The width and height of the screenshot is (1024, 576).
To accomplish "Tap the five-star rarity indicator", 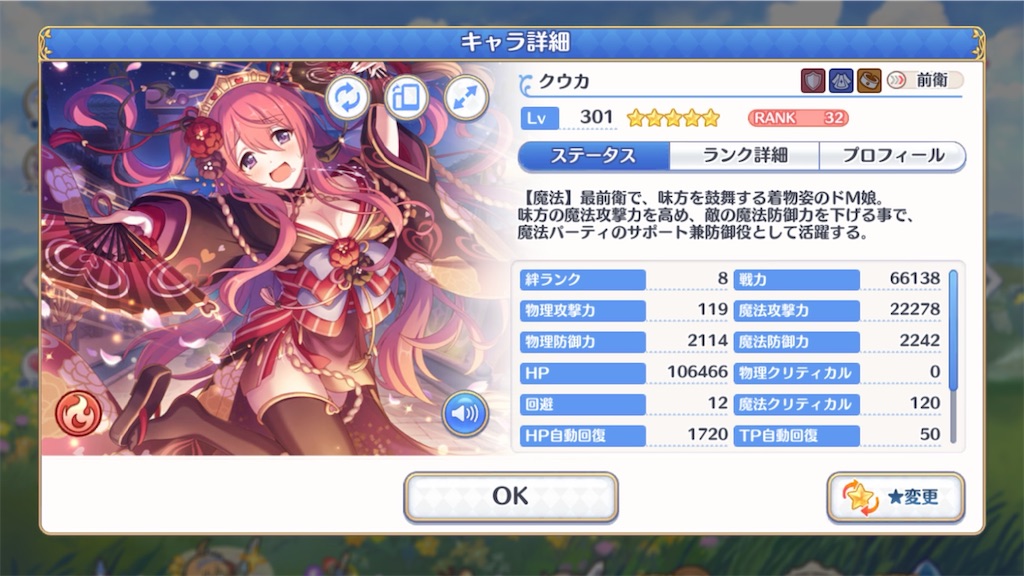I will tap(673, 118).
